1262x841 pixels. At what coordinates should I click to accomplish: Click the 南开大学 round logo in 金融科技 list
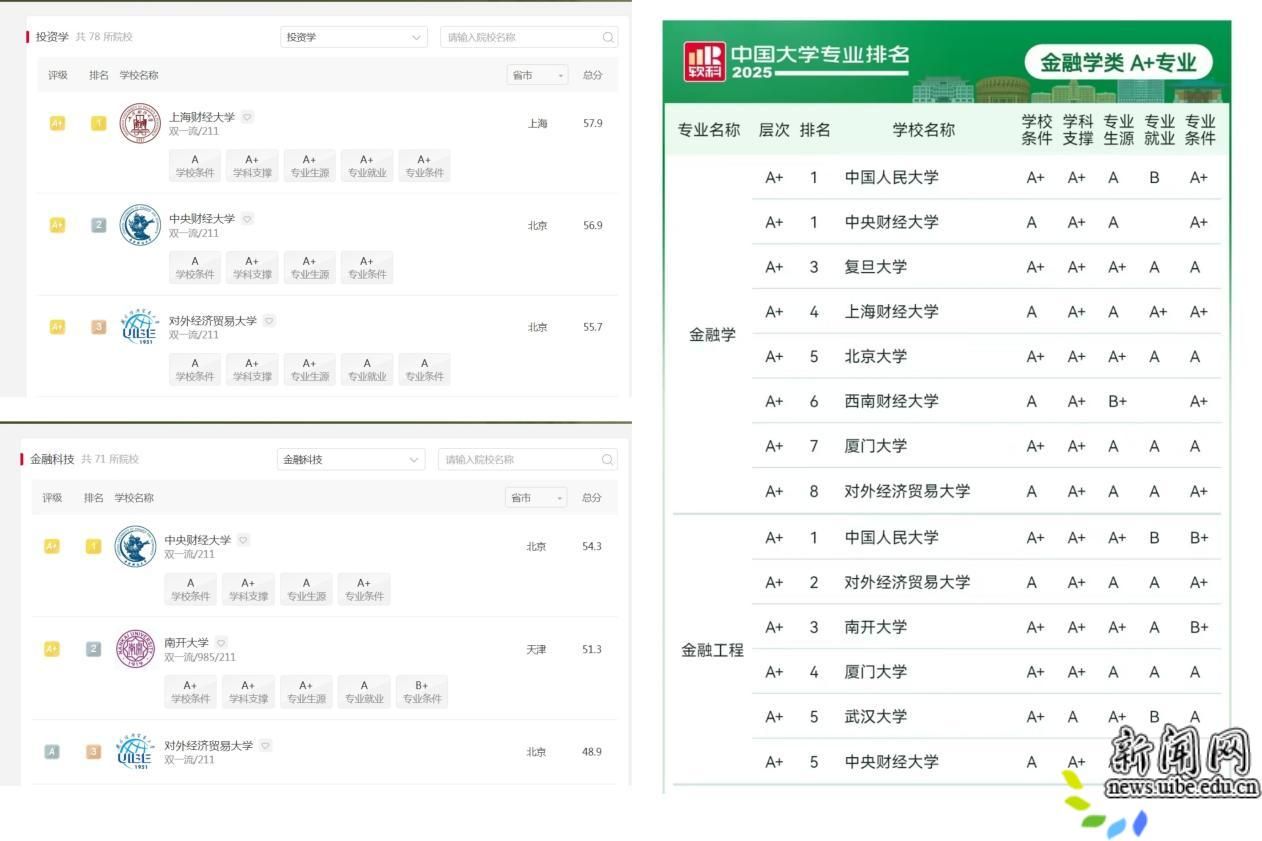135,649
